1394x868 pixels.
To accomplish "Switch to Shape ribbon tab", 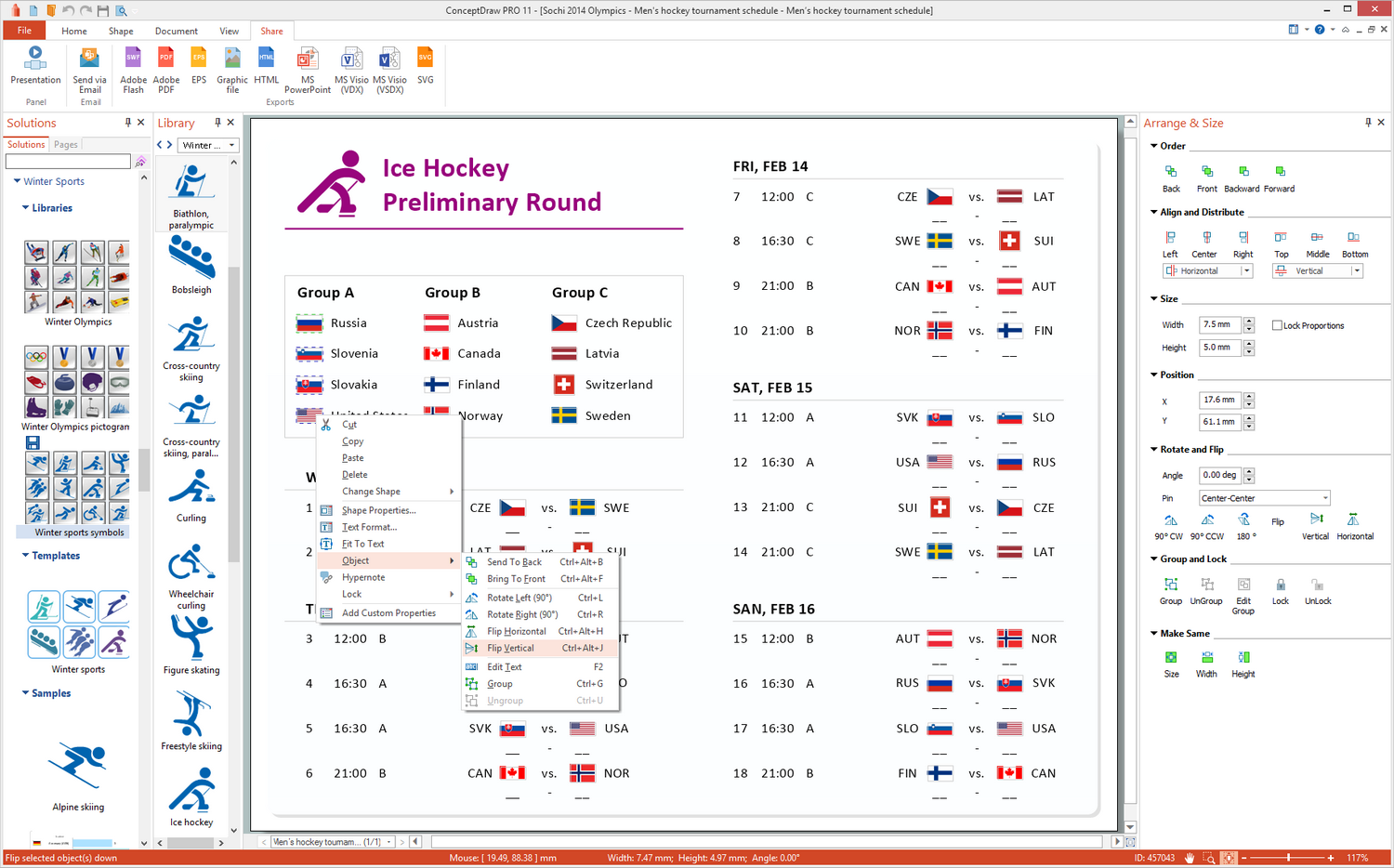I will (121, 31).
